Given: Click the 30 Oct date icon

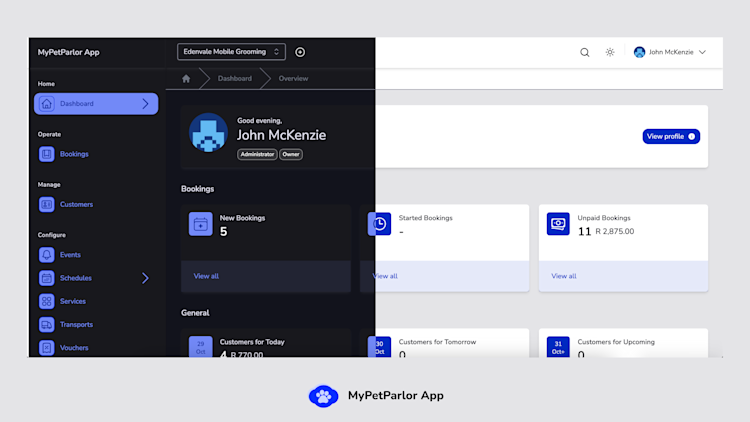Looking at the screenshot, I should pos(379,347).
